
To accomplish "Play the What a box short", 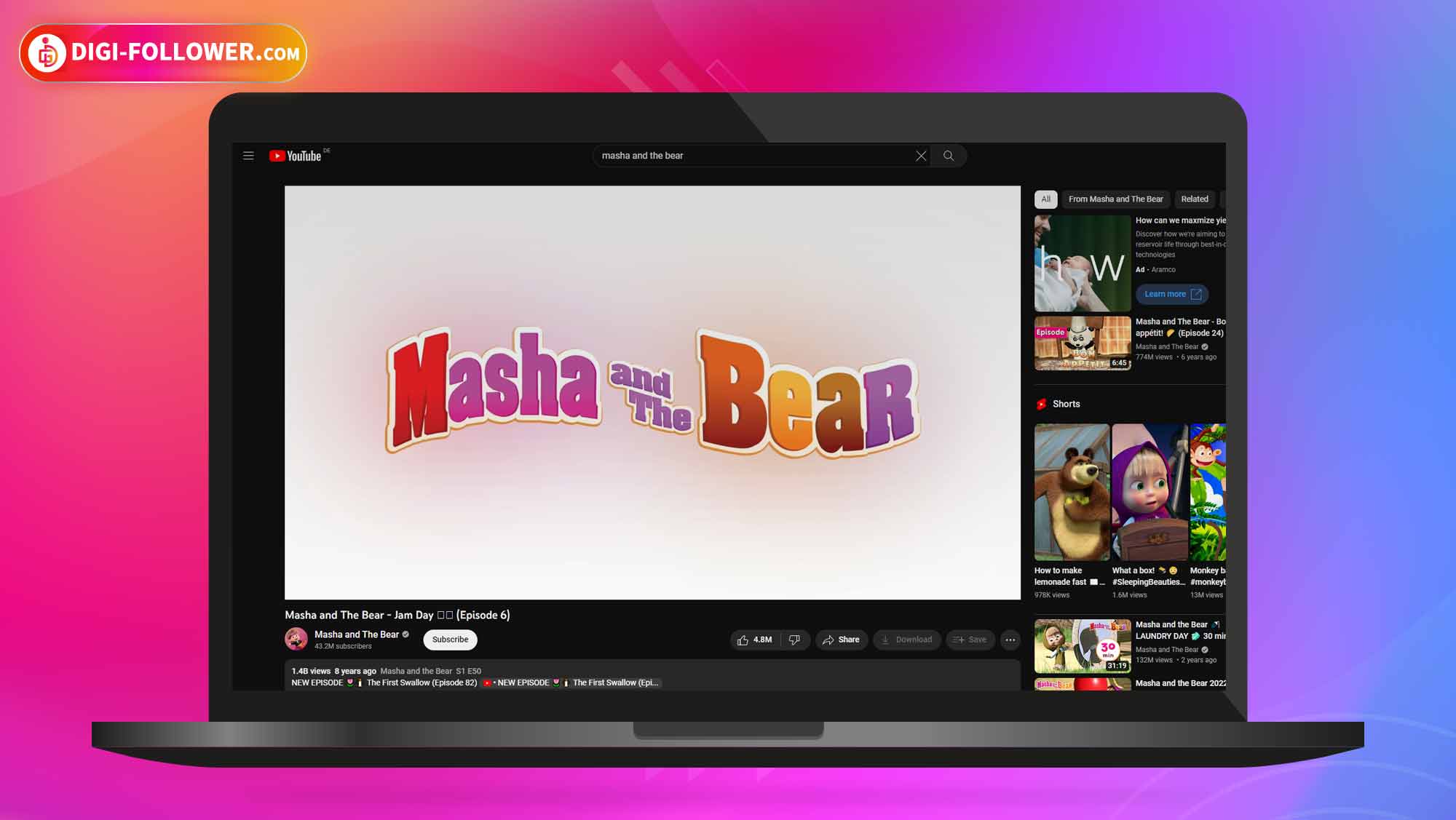I will [1150, 492].
